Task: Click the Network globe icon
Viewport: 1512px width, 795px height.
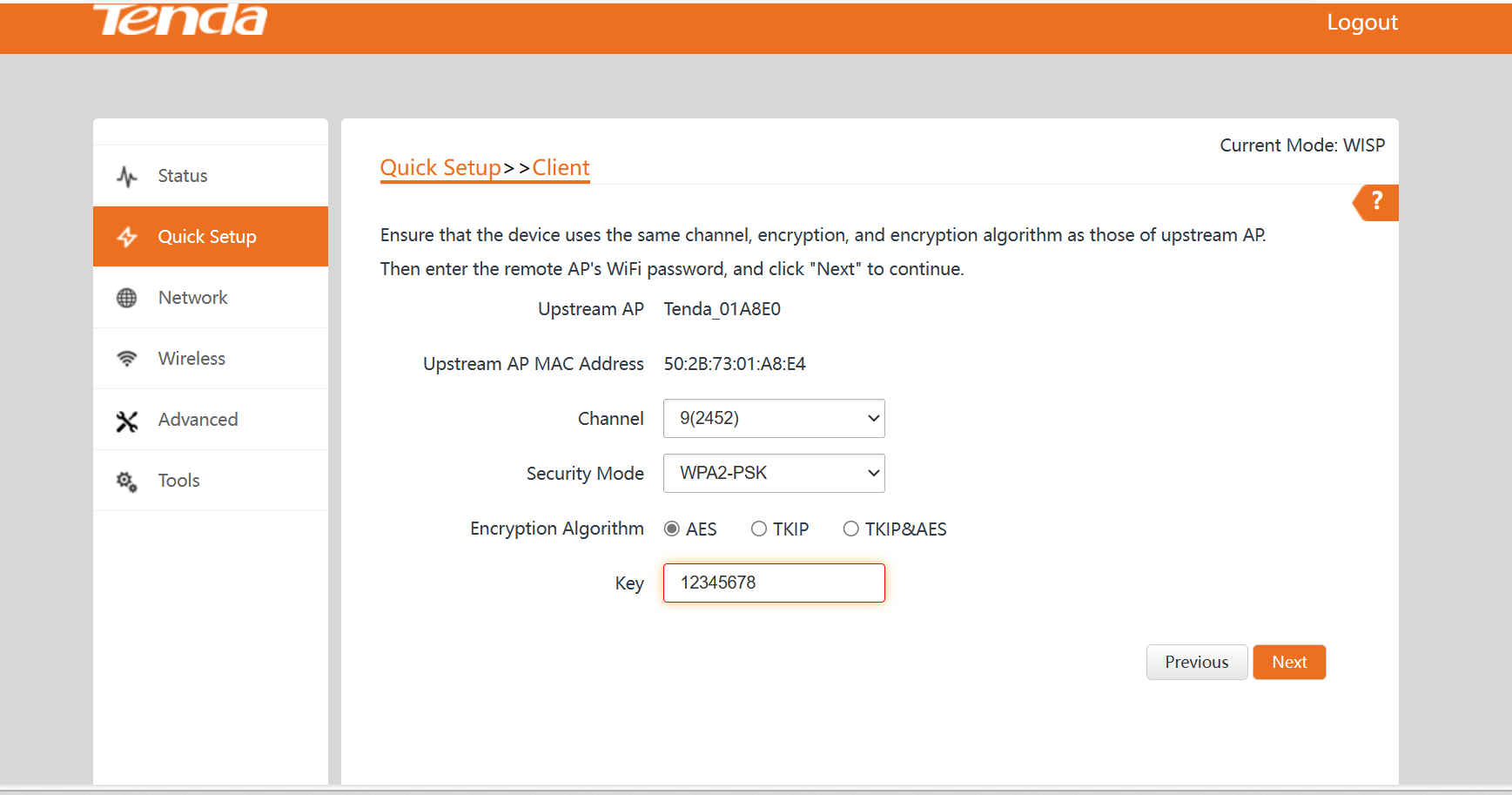Action: point(127,298)
